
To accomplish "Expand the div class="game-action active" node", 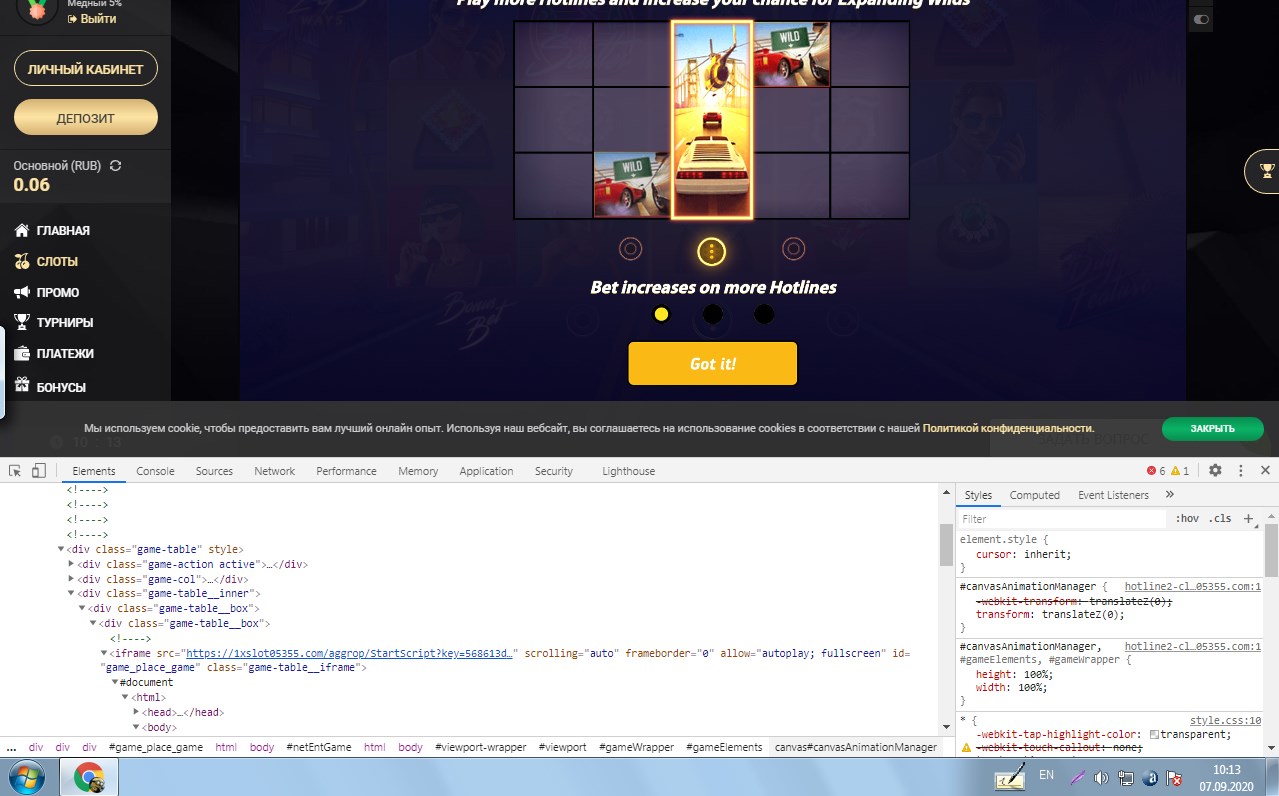I will click(72, 564).
